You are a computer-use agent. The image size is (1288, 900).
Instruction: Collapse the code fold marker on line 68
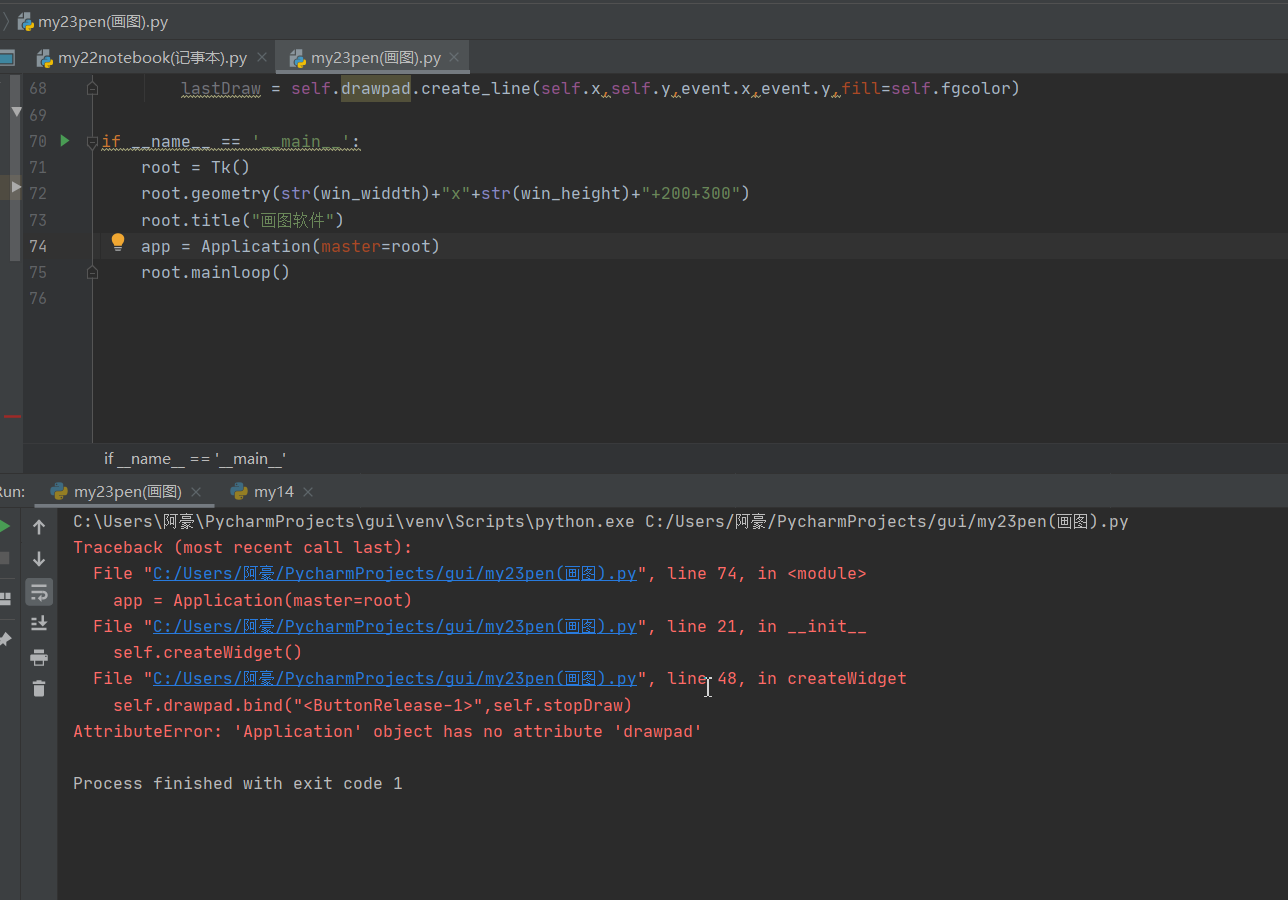point(92,88)
